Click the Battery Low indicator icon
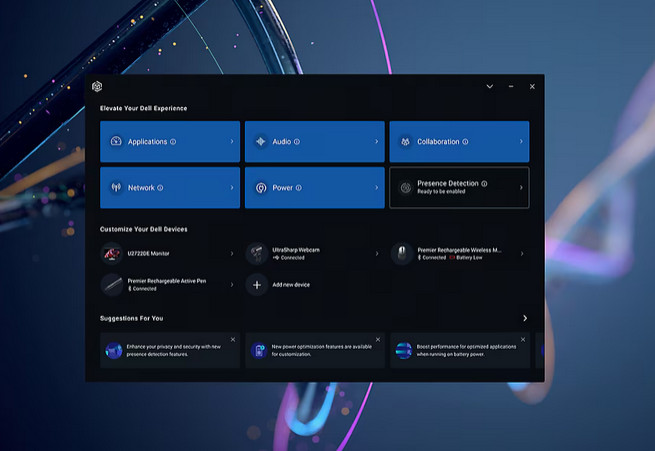This screenshot has height=451, width=655. [x=452, y=258]
